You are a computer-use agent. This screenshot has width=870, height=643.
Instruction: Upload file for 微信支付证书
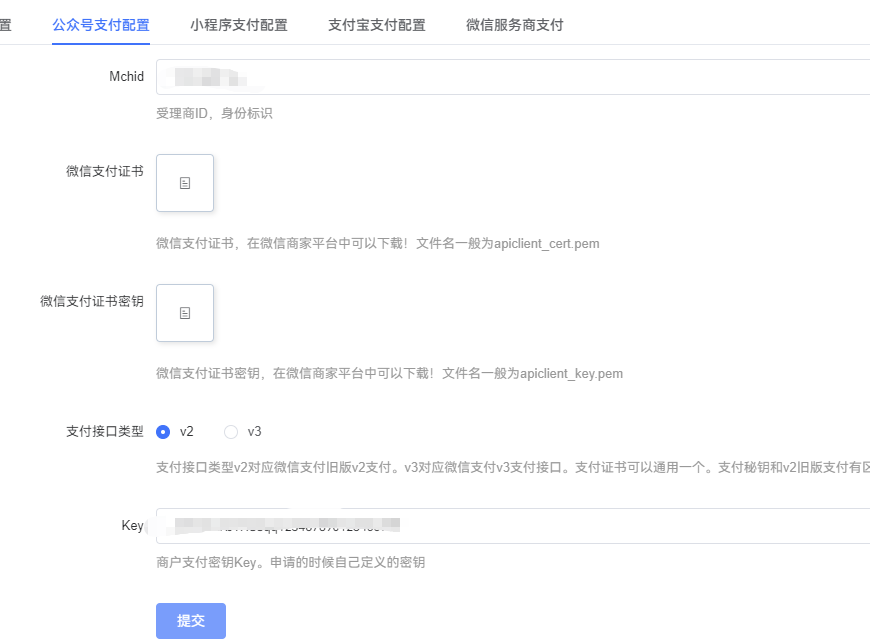pos(185,183)
